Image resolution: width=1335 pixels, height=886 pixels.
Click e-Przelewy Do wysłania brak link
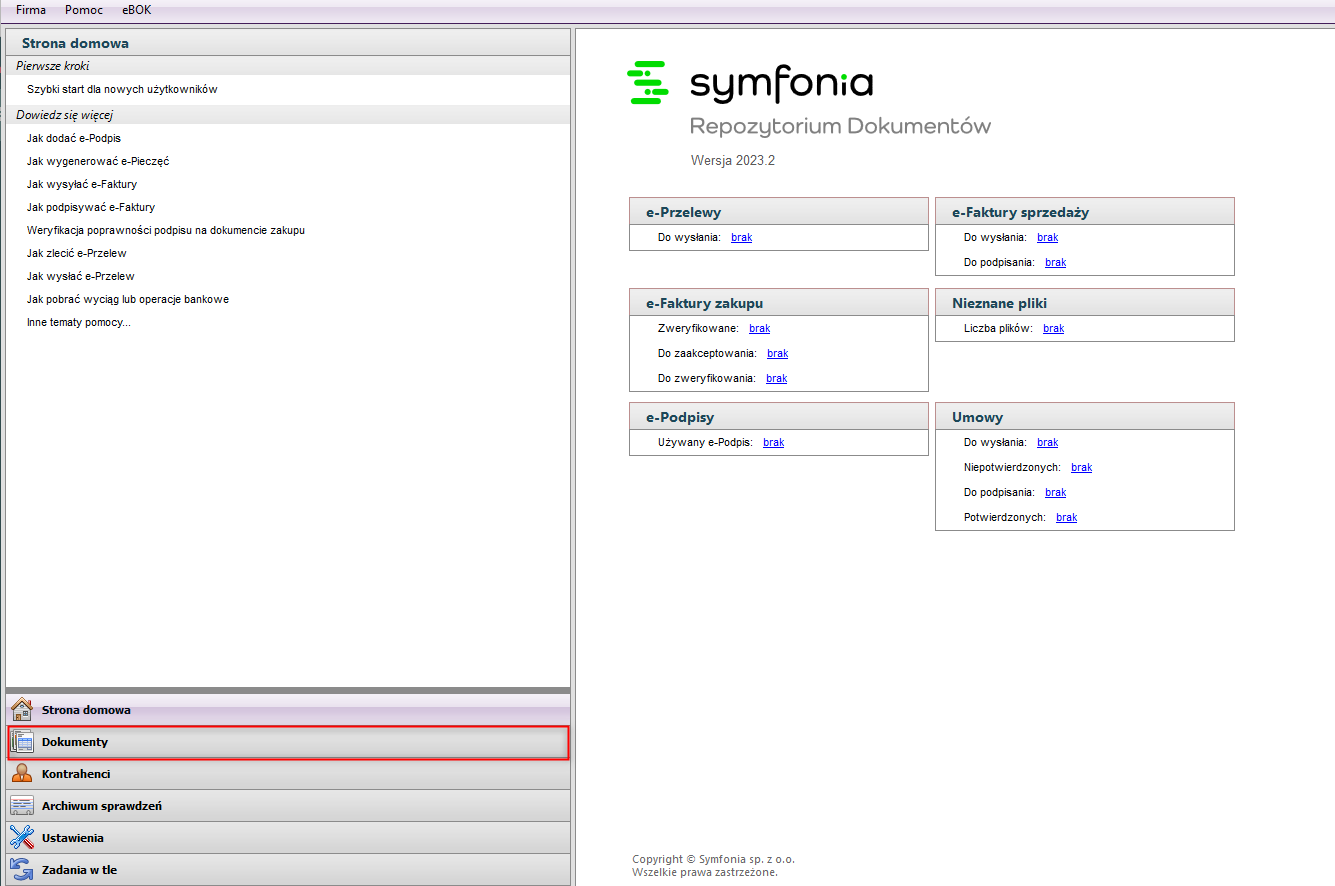(741, 237)
